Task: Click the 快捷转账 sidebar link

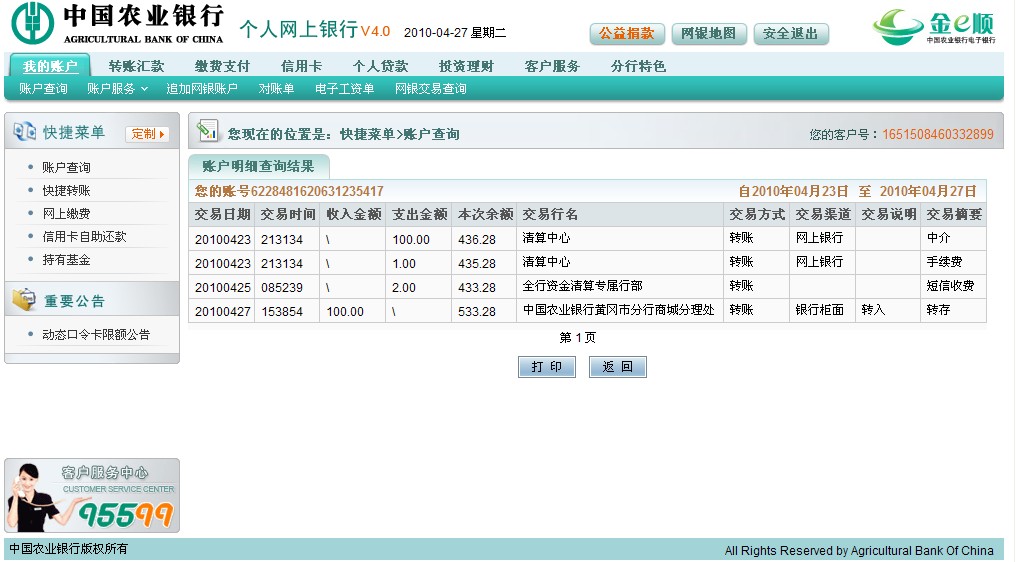Action: pos(66,191)
